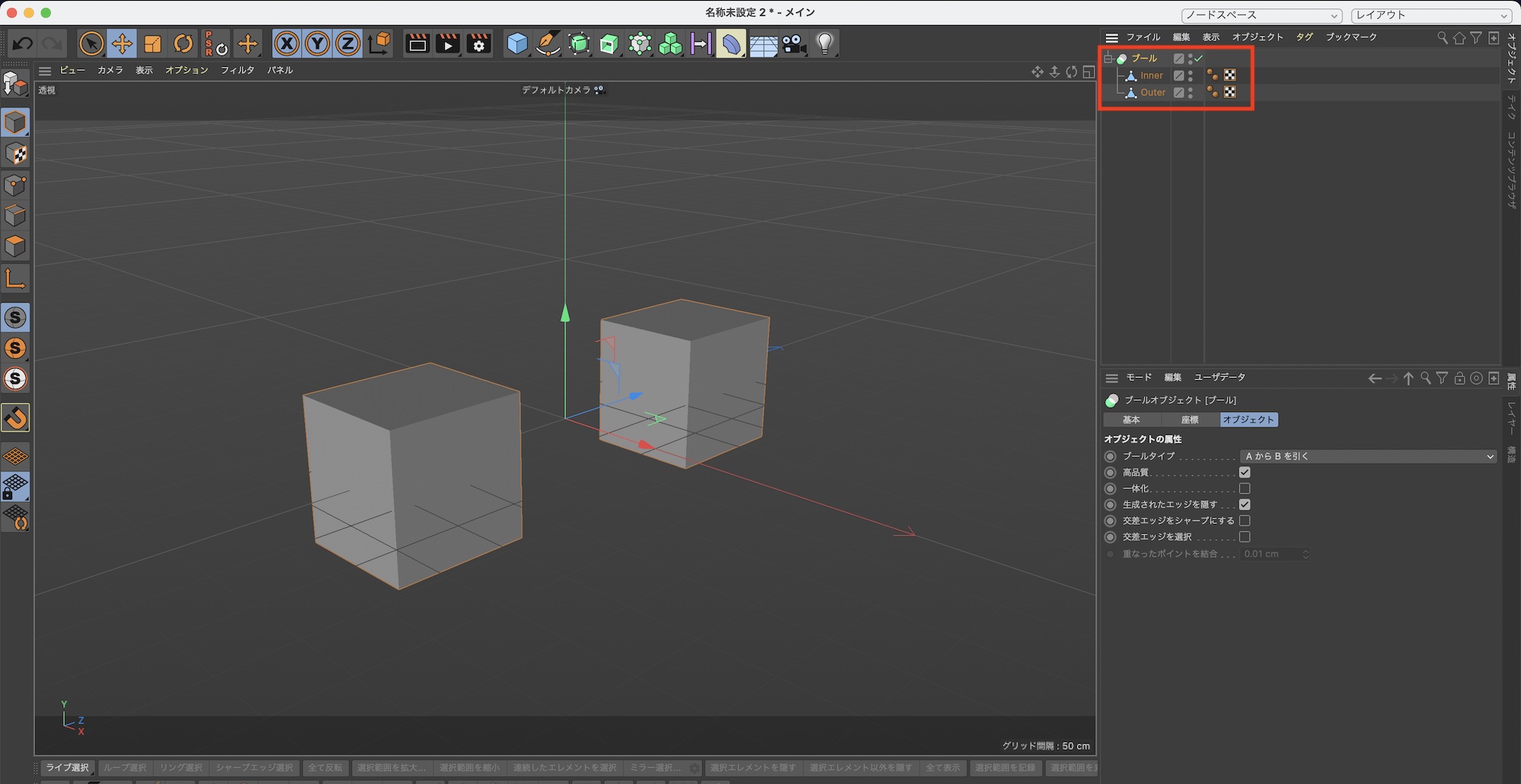Switch to the 座標 tab
This screenshot has height=784, width=1521.
pyautogui.click(x=1189, y=420)
